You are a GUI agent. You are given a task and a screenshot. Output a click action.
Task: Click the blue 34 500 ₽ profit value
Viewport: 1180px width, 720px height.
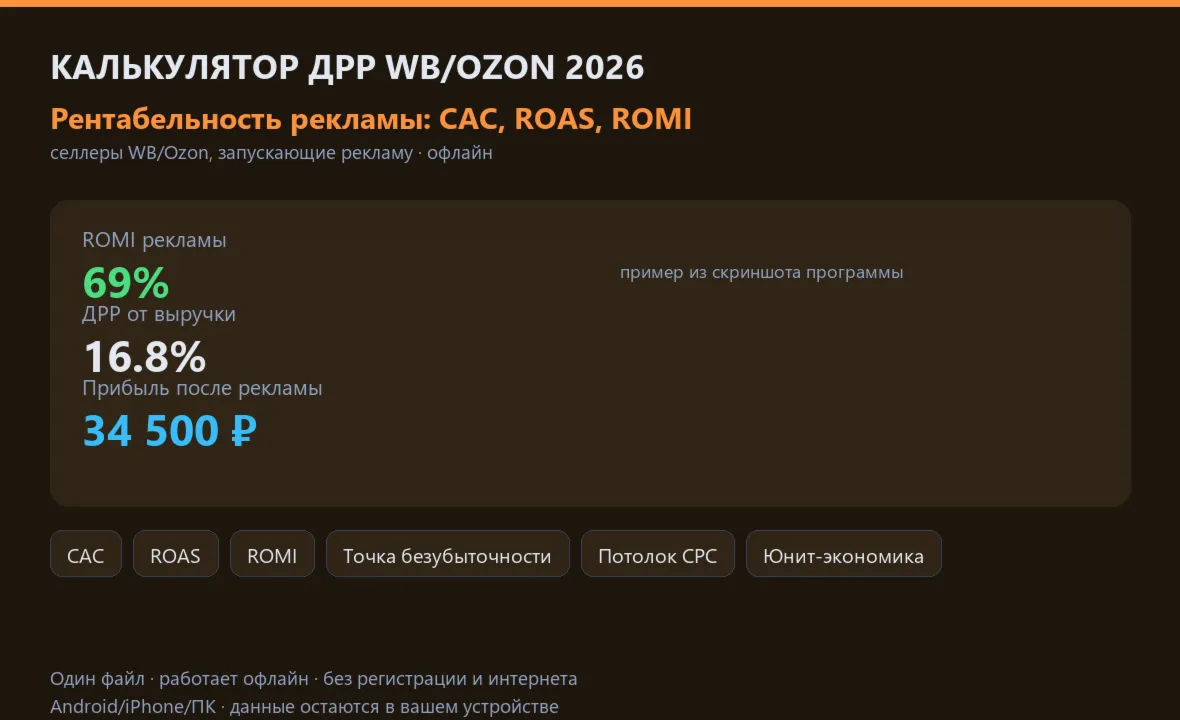click(169, 431)
